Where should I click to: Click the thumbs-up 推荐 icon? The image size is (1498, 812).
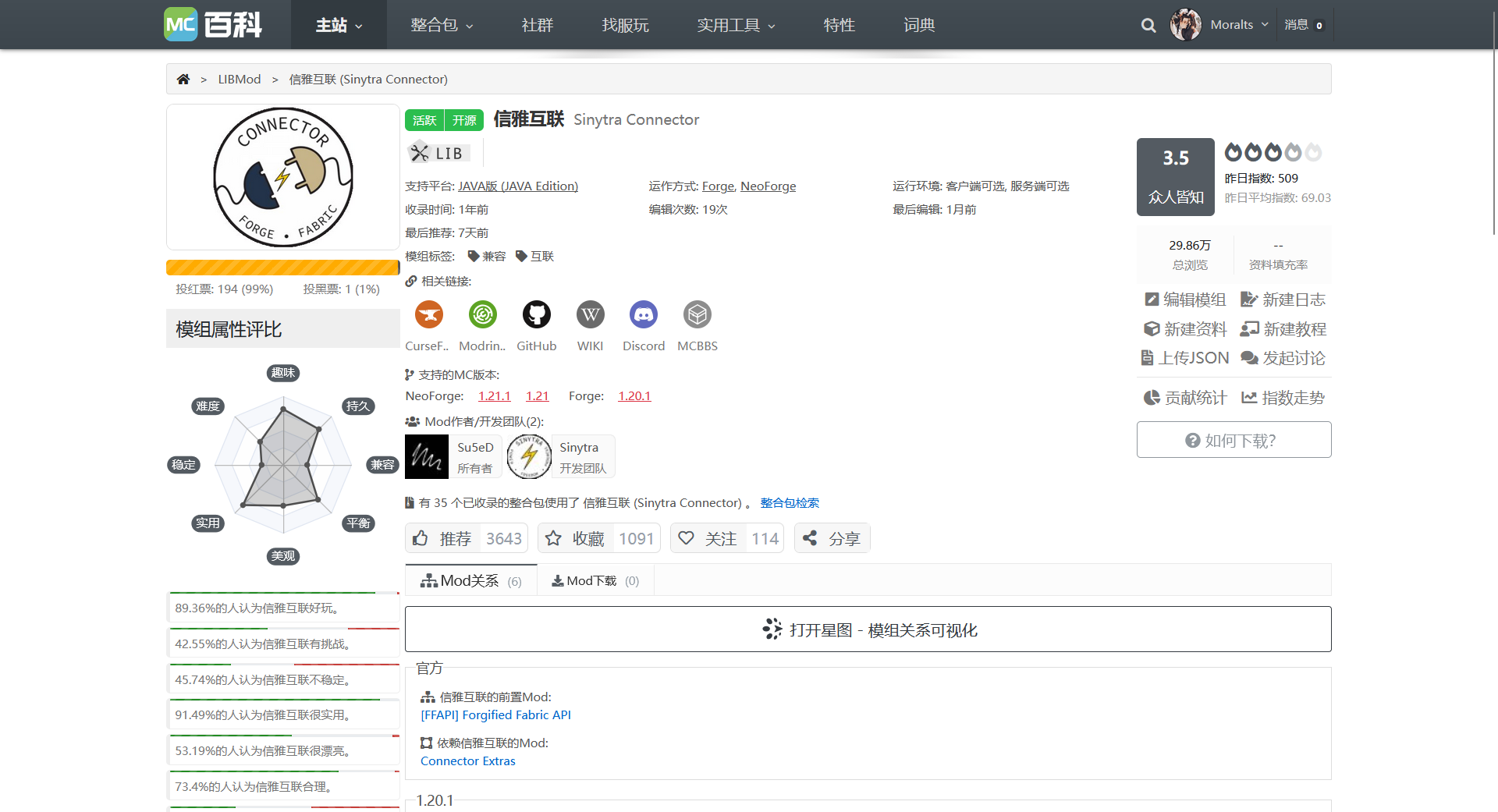(421, 538)
